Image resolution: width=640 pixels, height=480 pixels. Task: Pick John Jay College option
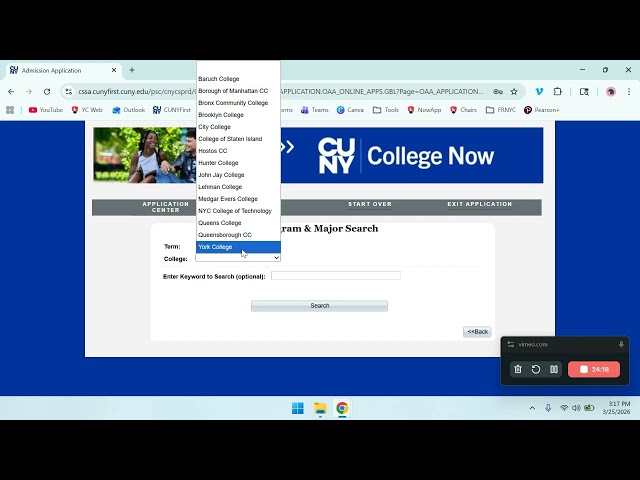tap(238, 175)
